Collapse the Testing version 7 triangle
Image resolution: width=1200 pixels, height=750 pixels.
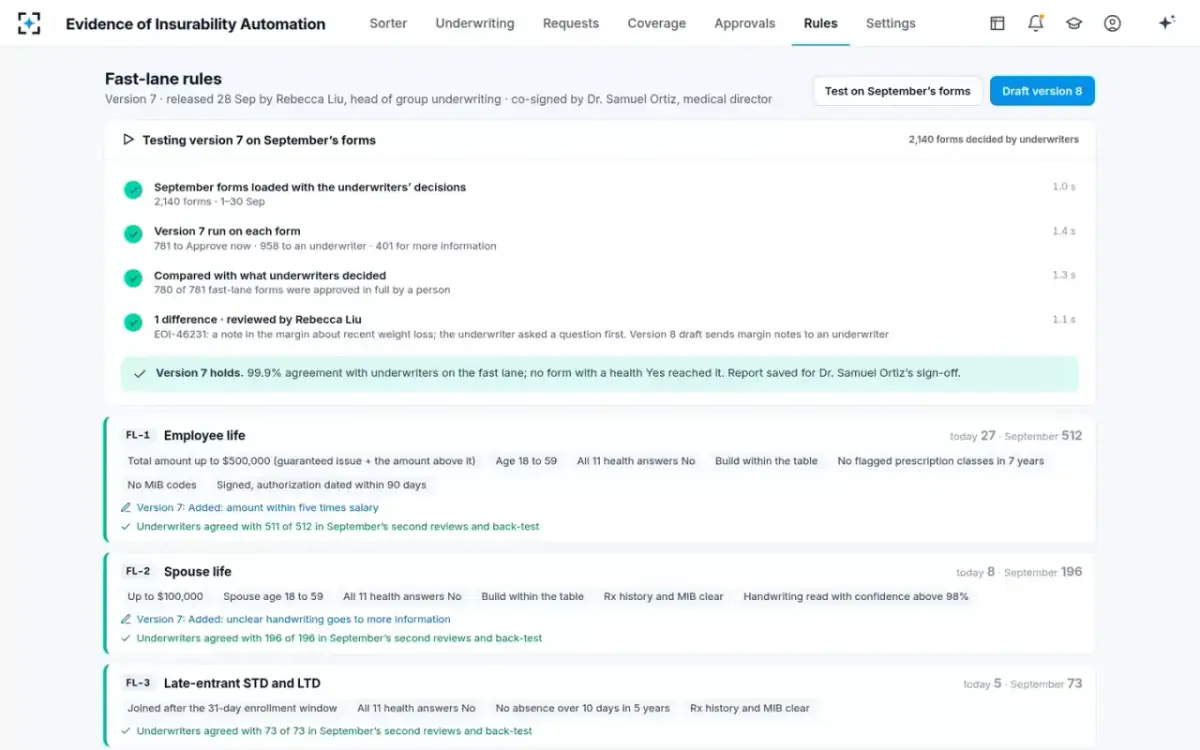(x=128, y=140)
